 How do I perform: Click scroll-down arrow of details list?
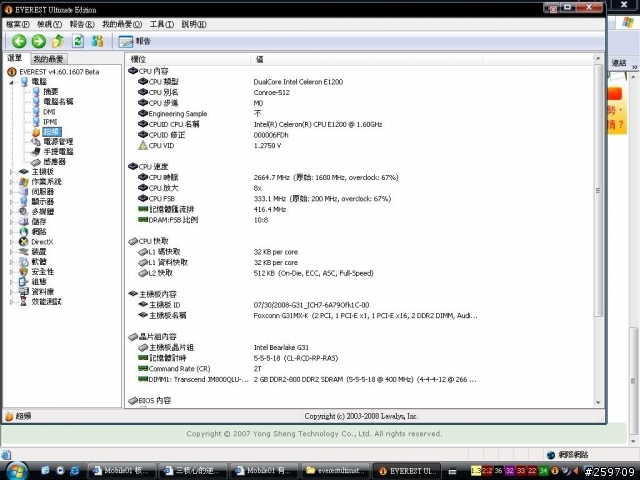(598, 402)
